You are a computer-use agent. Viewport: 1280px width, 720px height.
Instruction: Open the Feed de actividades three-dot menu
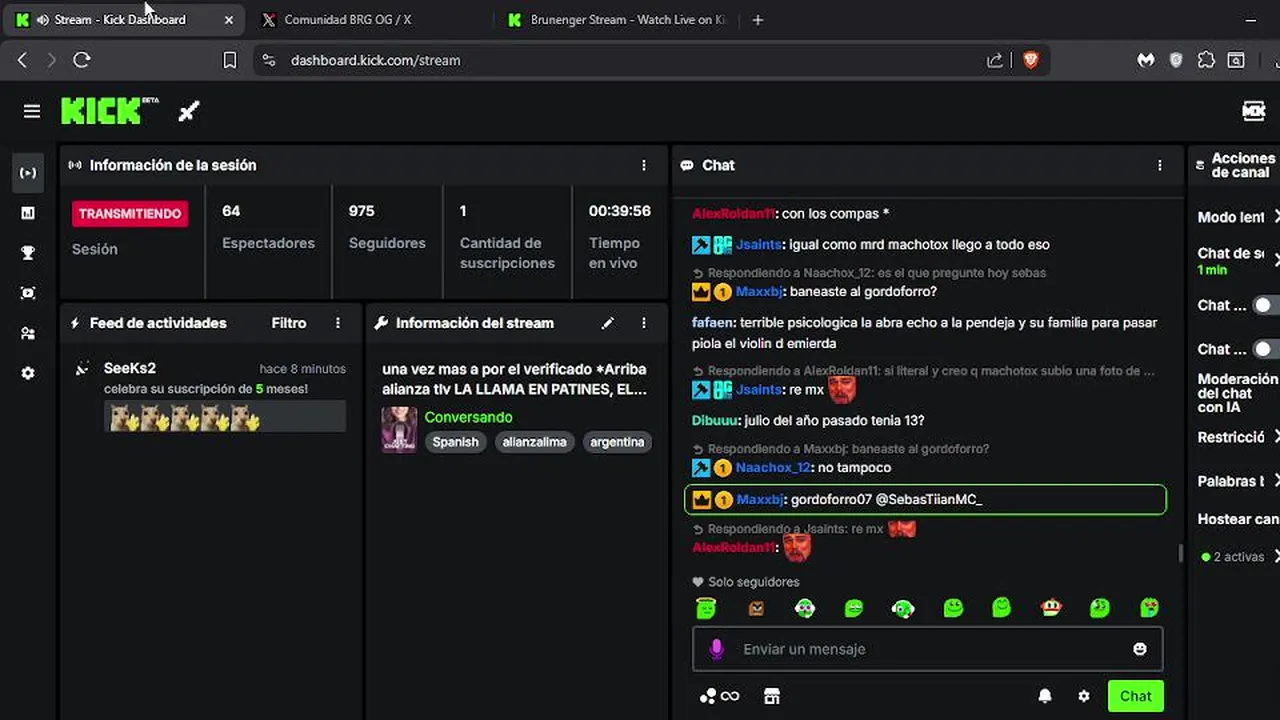coord(338,323)
